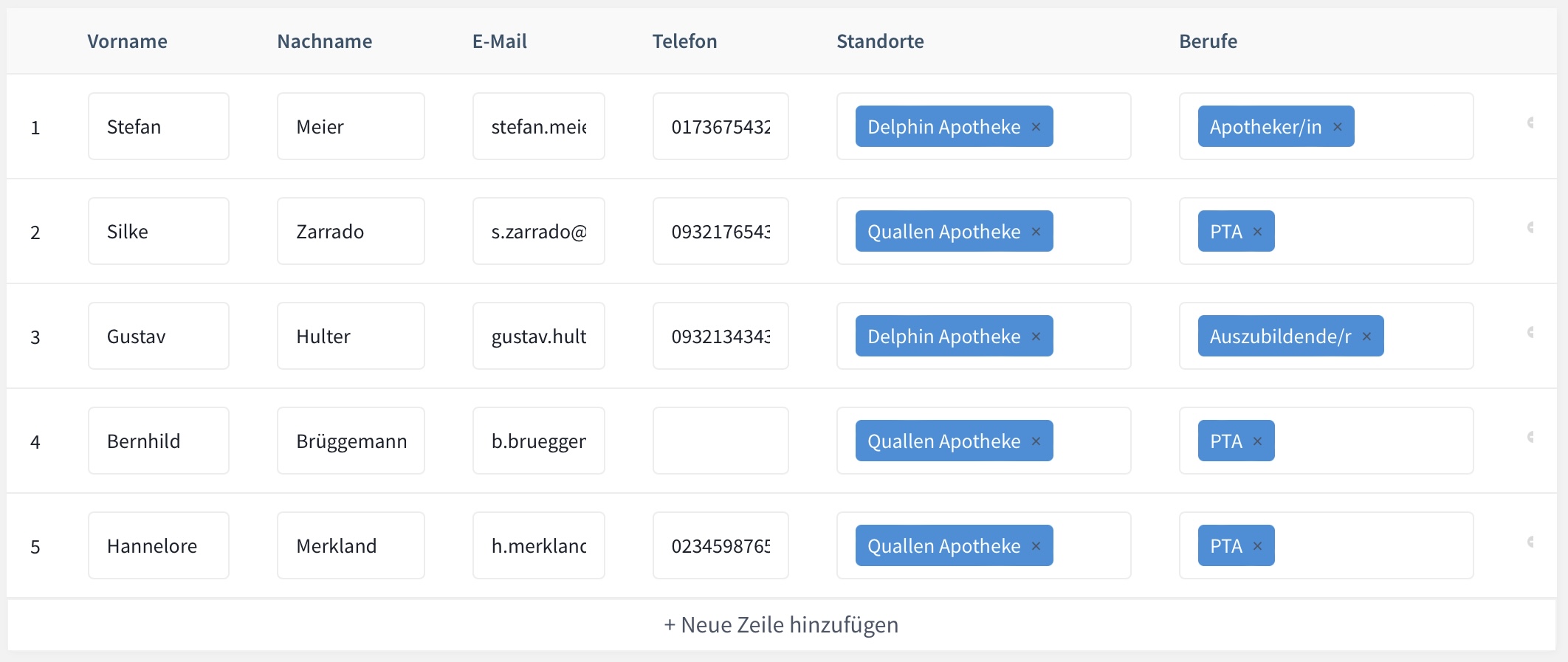Click the Vorname field containing Stefan

coord(158,127)
